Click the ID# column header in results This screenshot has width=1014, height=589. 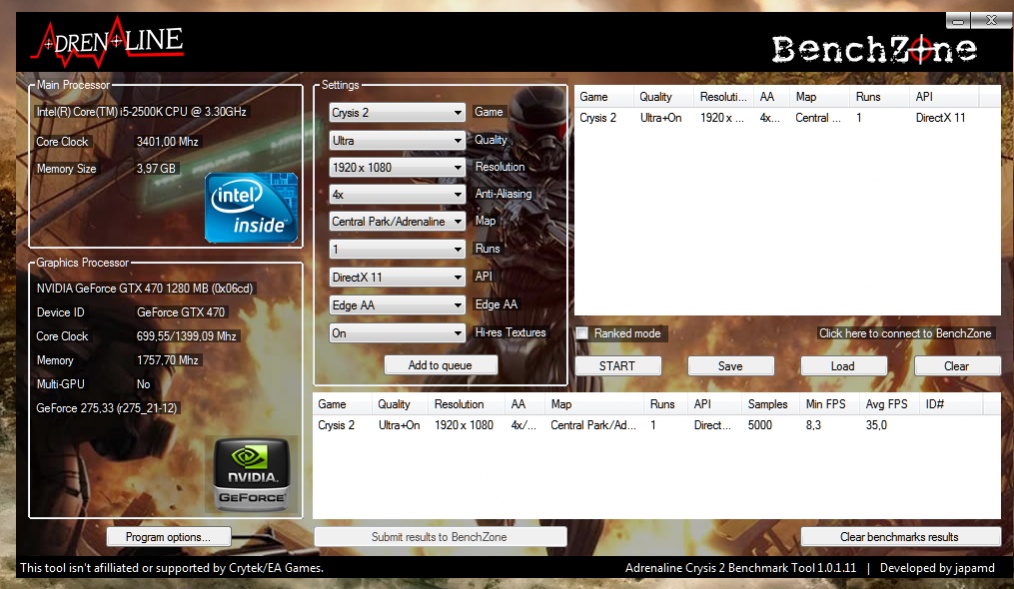(951, 404)
